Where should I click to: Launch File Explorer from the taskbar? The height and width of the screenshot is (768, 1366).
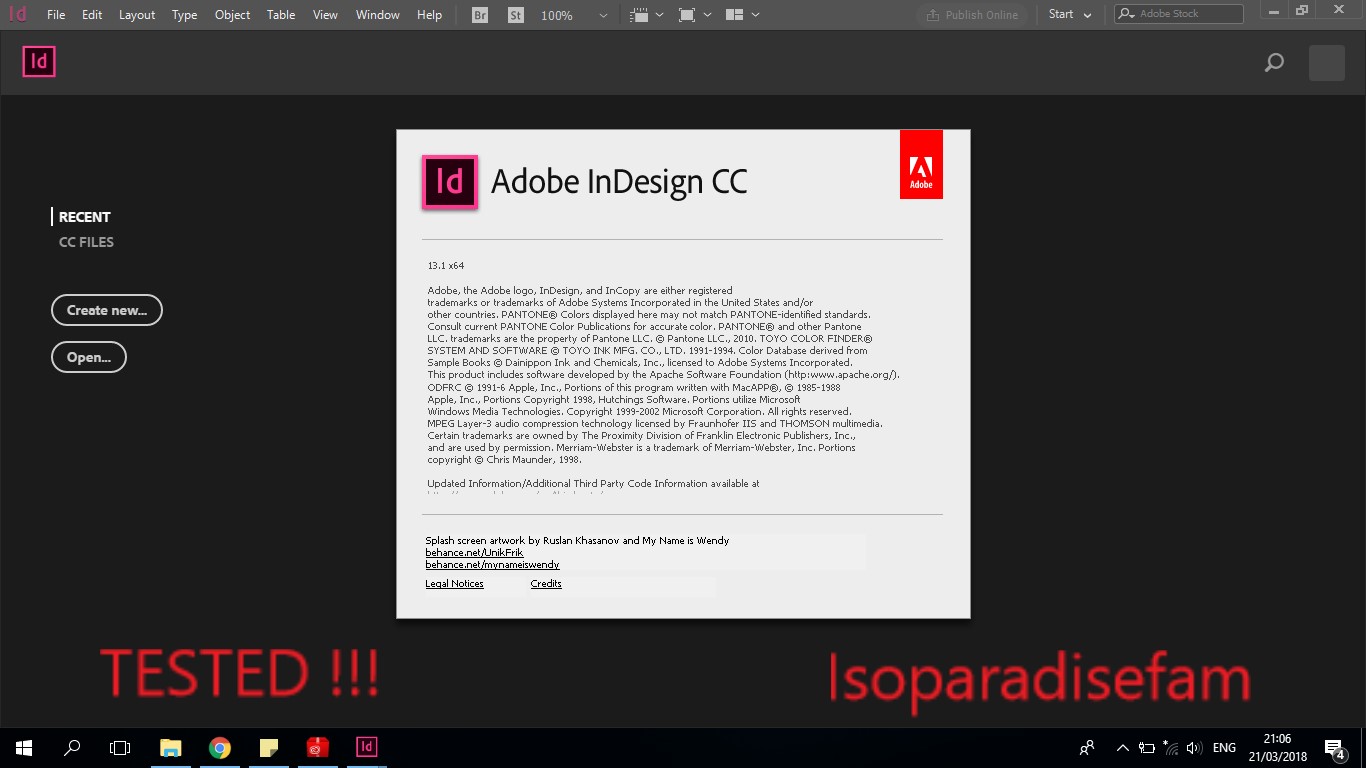coord(171,747)
